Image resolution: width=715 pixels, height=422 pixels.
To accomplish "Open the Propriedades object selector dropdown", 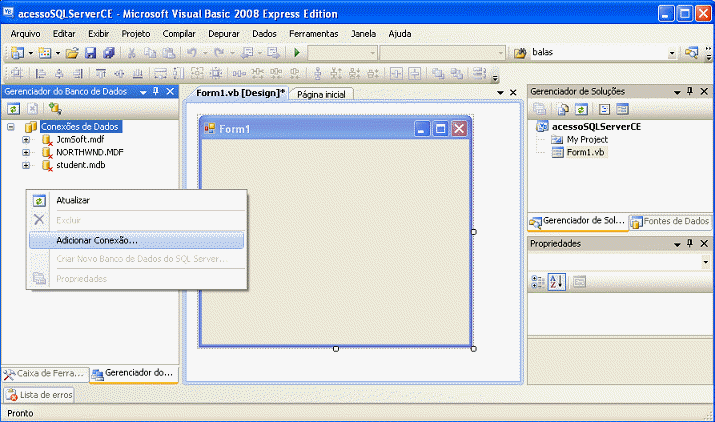I will tap(705, 262).
